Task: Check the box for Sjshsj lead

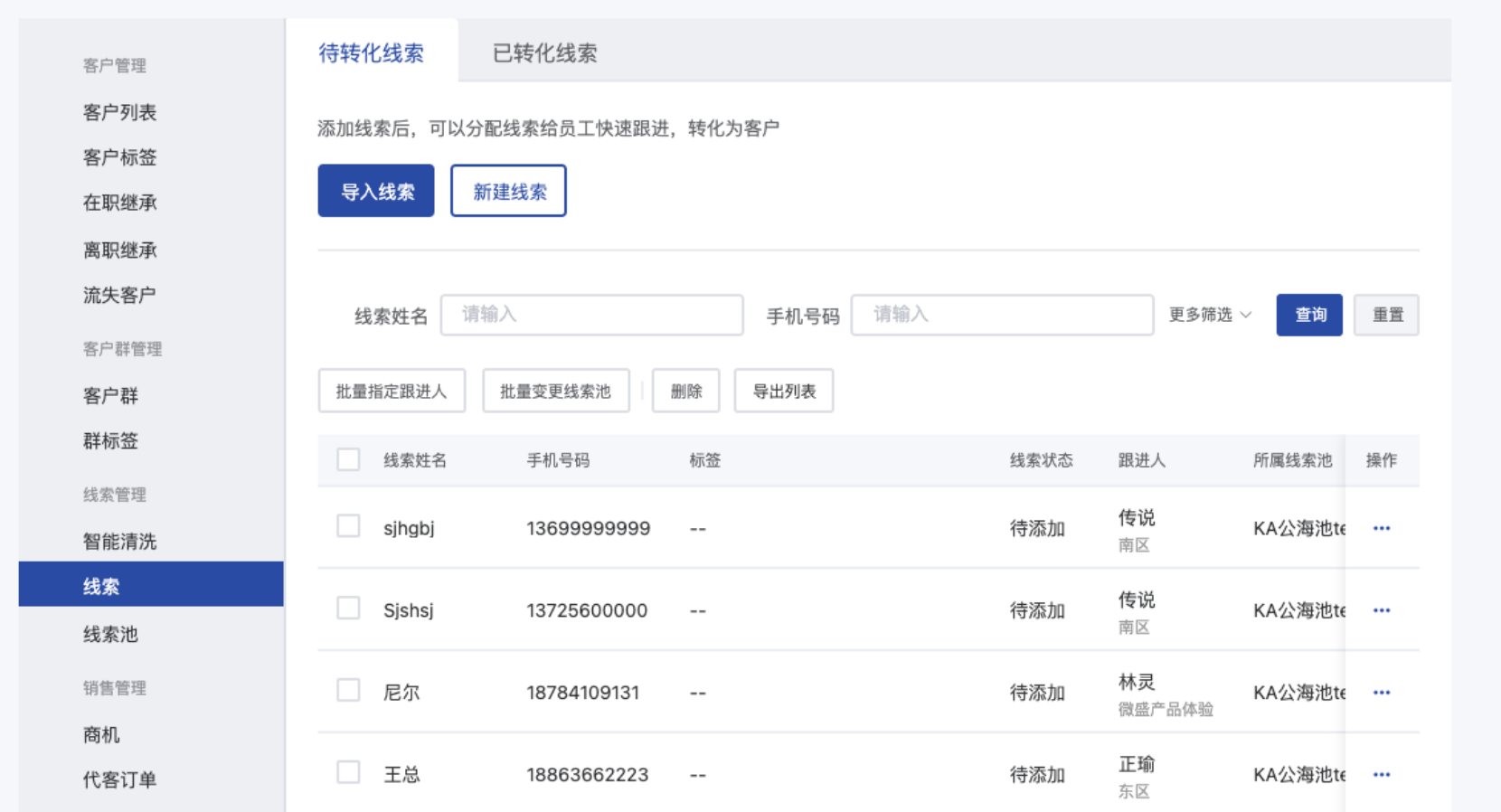Action: click(x=348, y=608)
